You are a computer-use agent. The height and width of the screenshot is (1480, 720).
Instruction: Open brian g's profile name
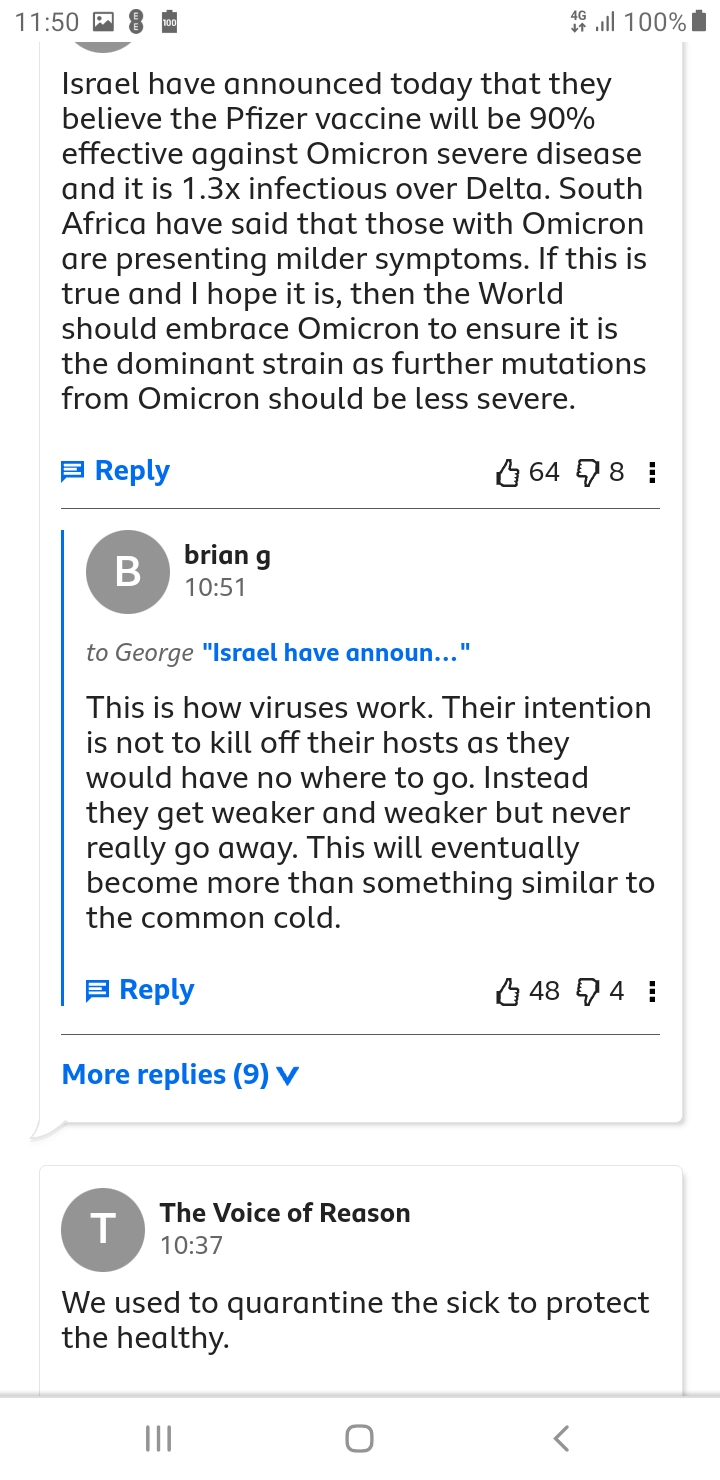click(x=227, y=555)
